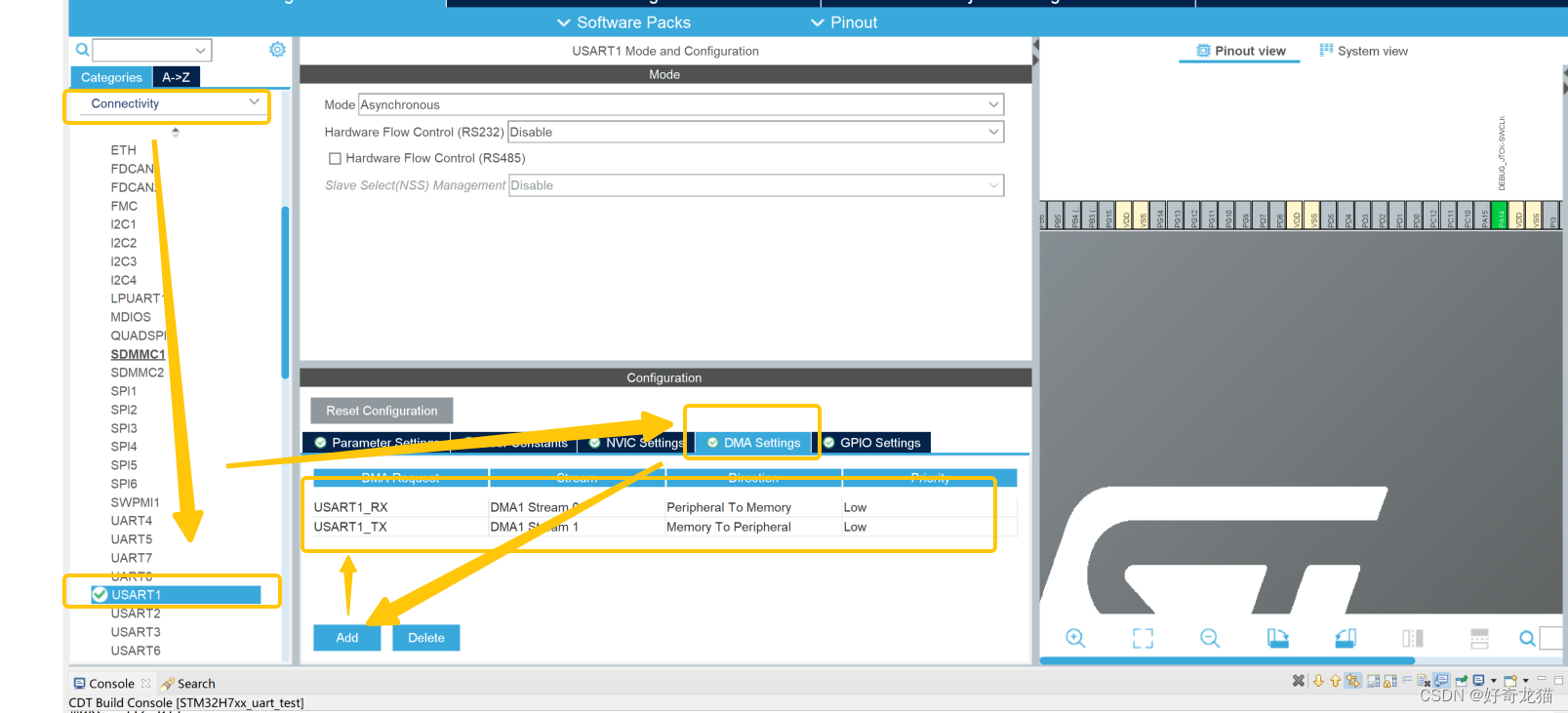Click the category list vertical scrollbar
Screen dimensions: 1568x713
coord(285,291)
